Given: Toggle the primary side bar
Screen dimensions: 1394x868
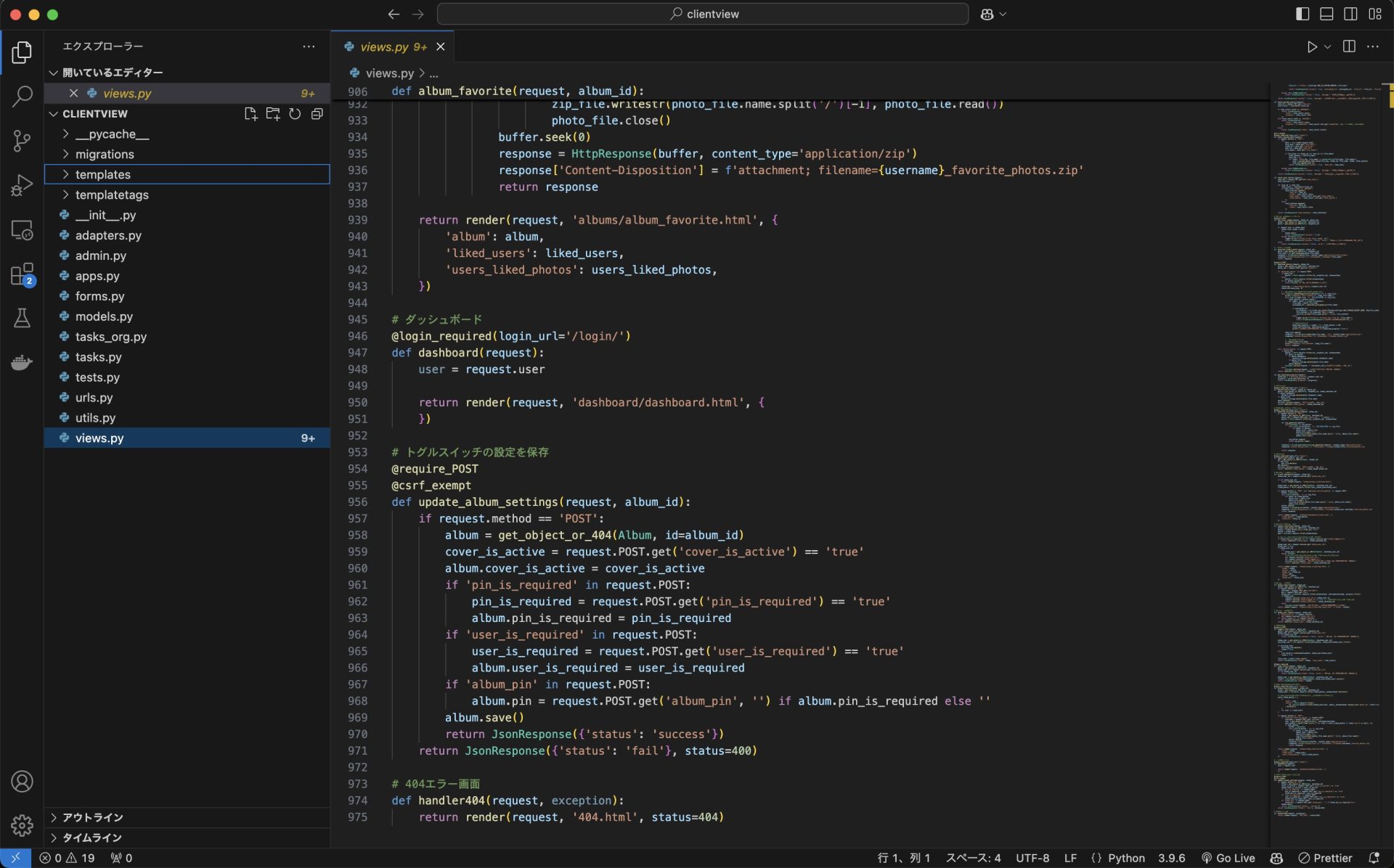Looking at the screenshot, I should pyautogui.click(x=1302, y=14).
